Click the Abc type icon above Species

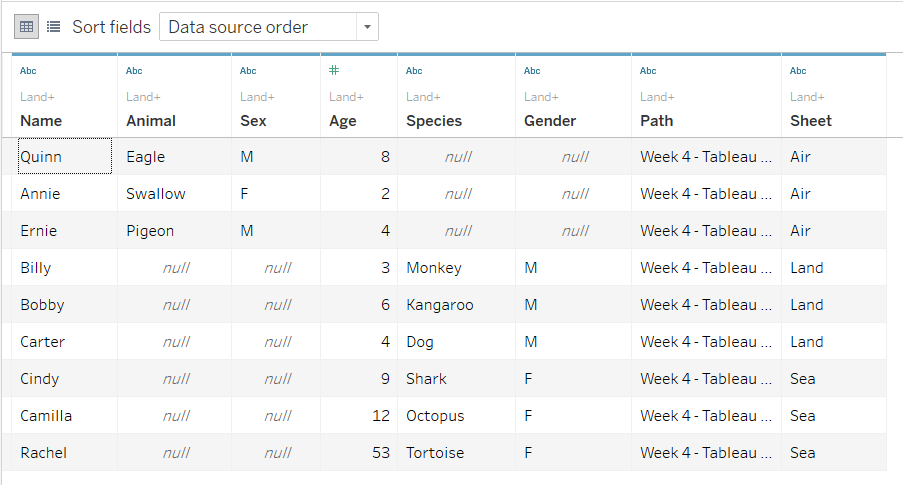[414, 71]
